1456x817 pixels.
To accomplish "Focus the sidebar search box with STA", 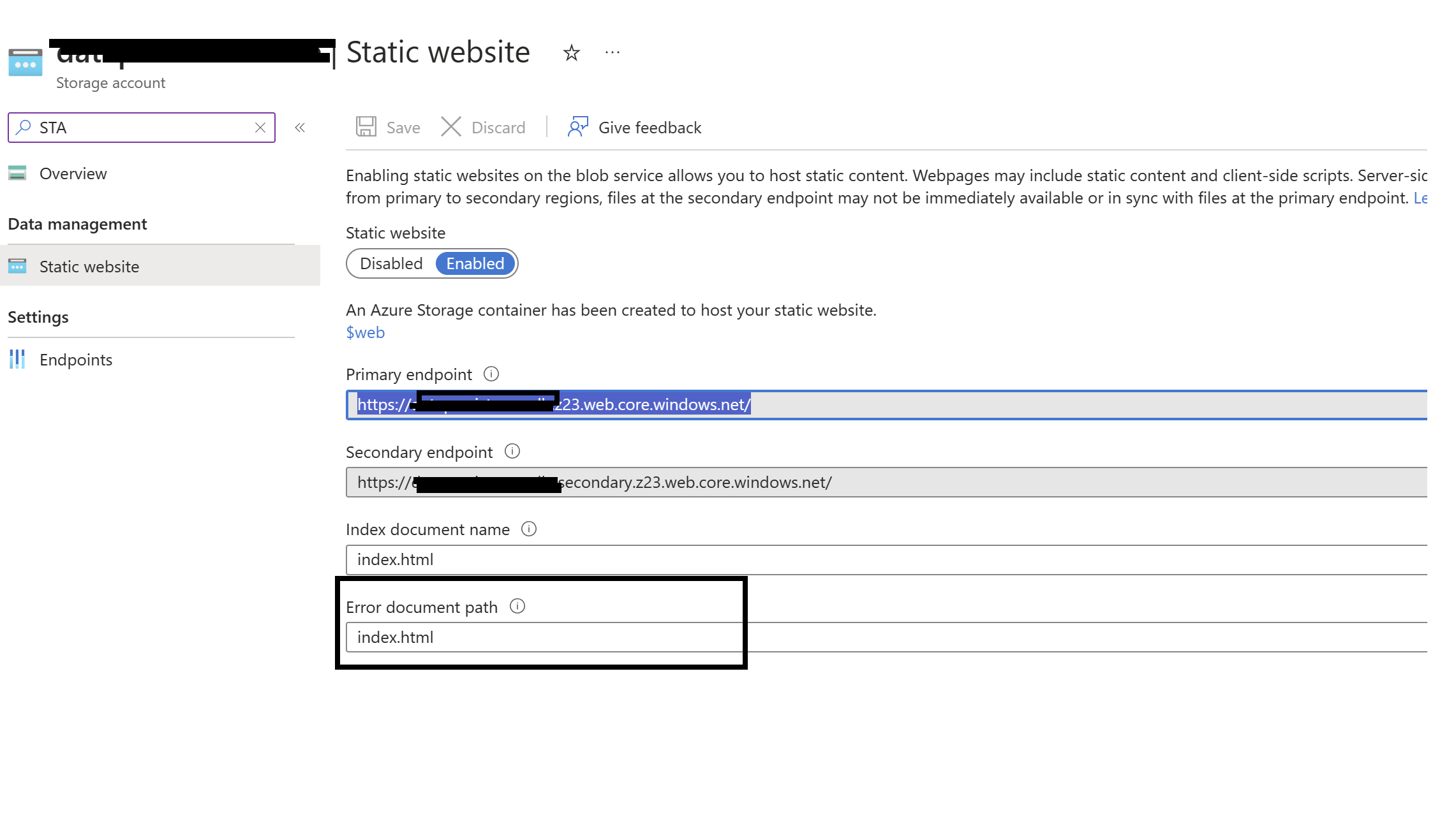I will tap(142, 128).
